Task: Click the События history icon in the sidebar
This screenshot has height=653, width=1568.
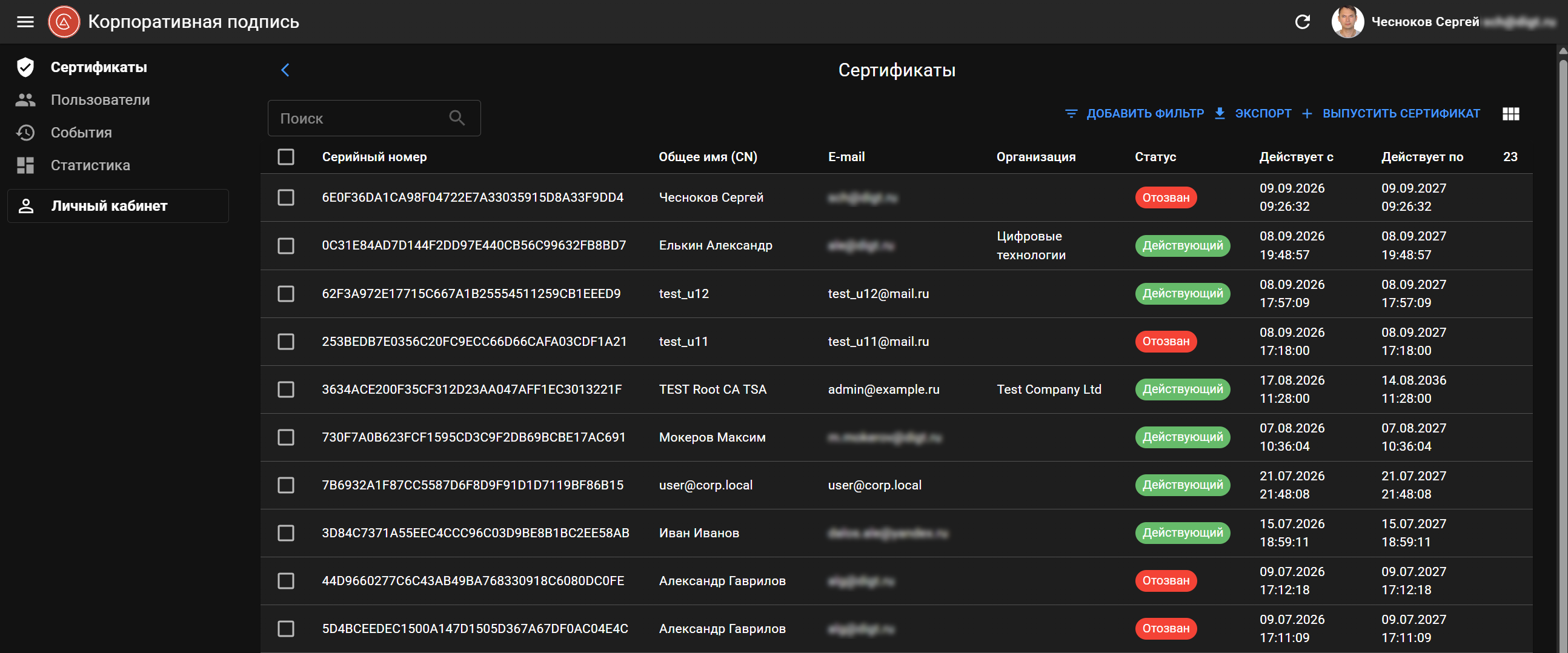Action: click(25, 133)
